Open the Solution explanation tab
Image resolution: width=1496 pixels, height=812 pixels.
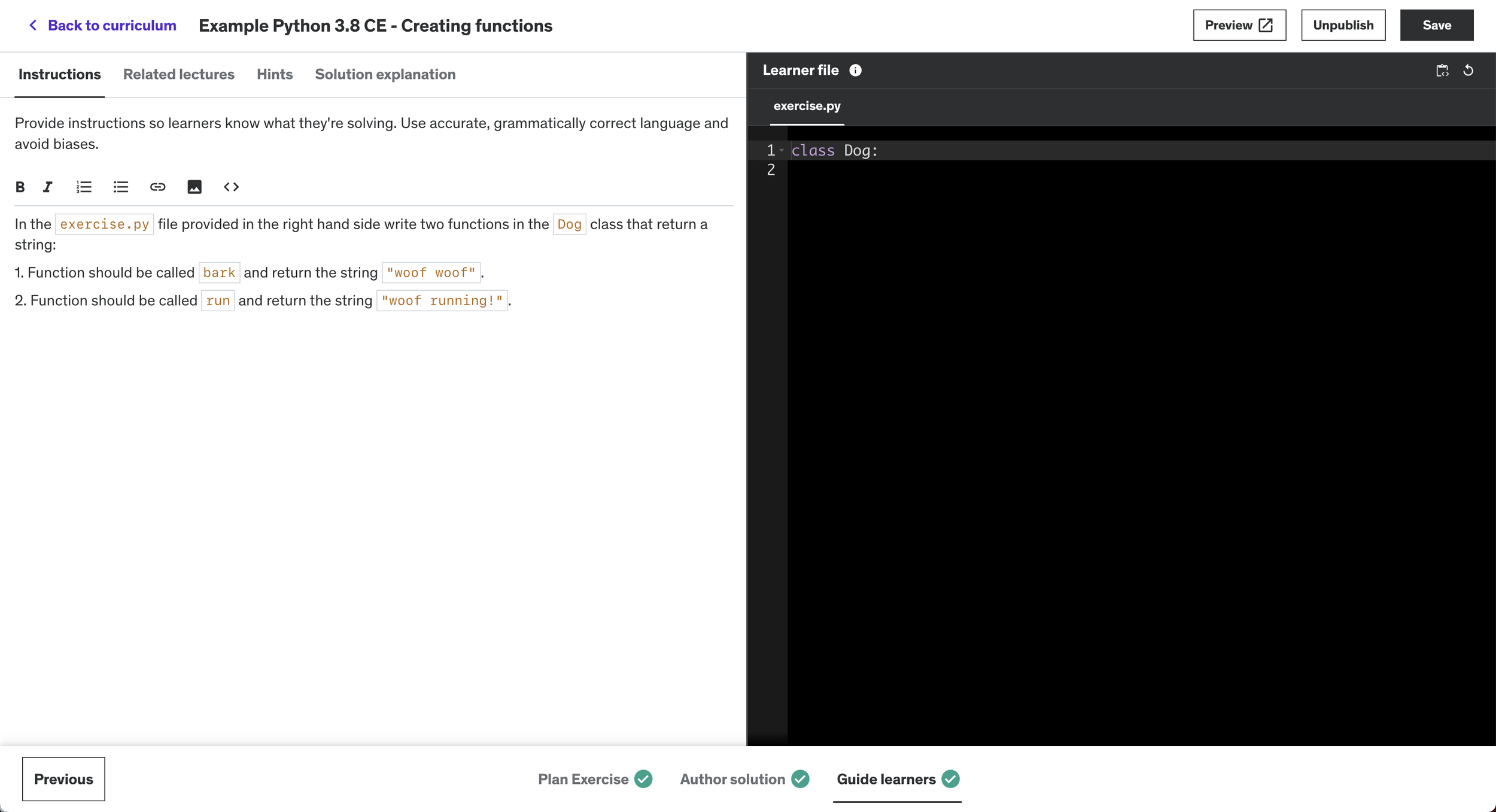pos(385,74)
